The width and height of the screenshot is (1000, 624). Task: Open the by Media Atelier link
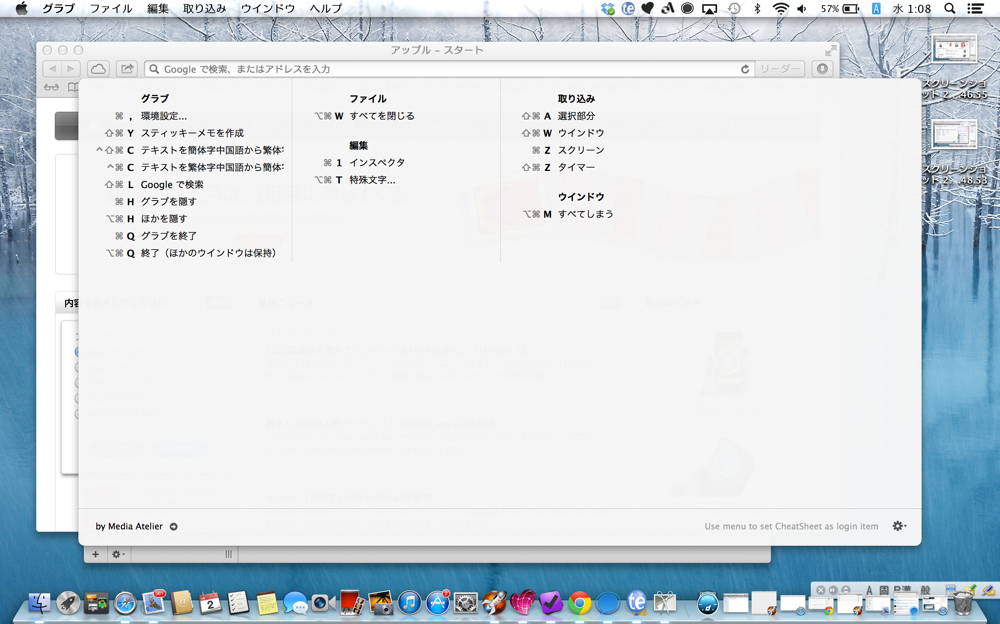click(136, 526)
